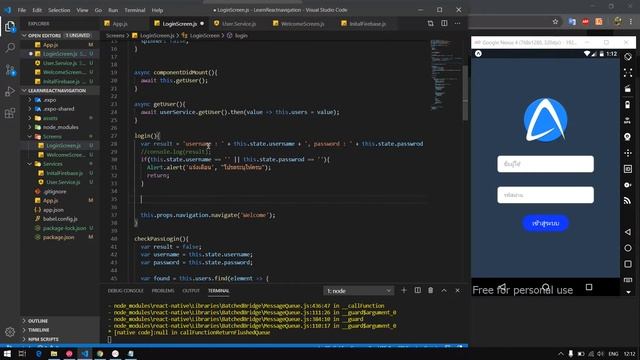Open emulator network RSS-style icon

[x=628, y=200]
